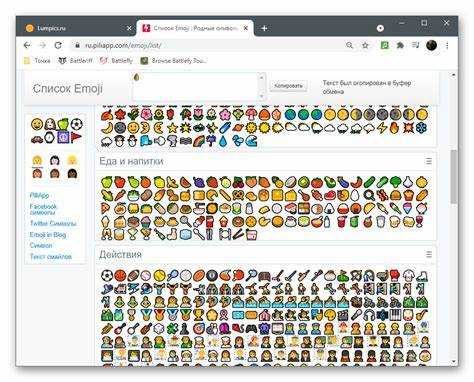Select the darkest skin tone face

point(72,173)
